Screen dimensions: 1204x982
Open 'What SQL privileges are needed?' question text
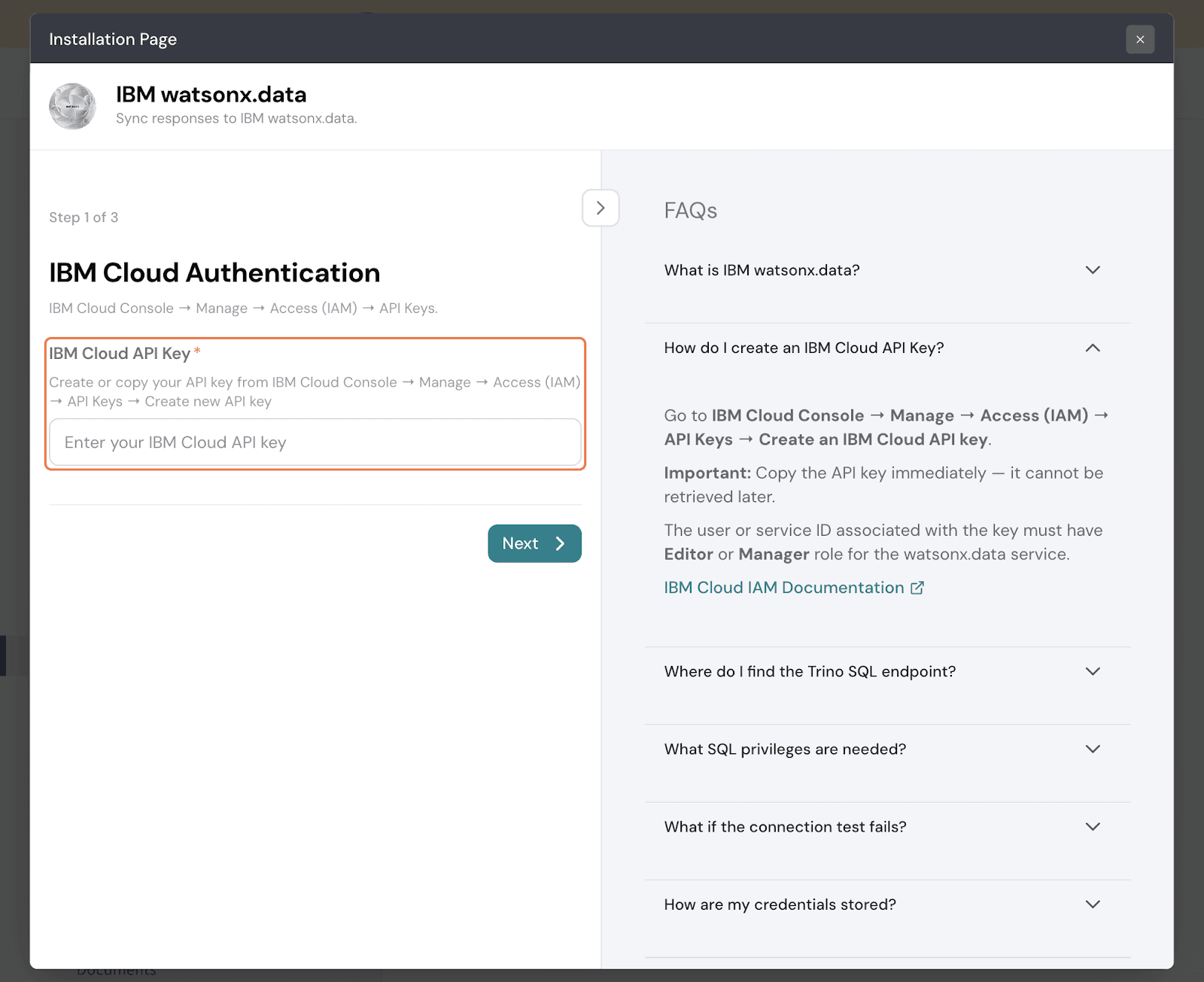785,749
